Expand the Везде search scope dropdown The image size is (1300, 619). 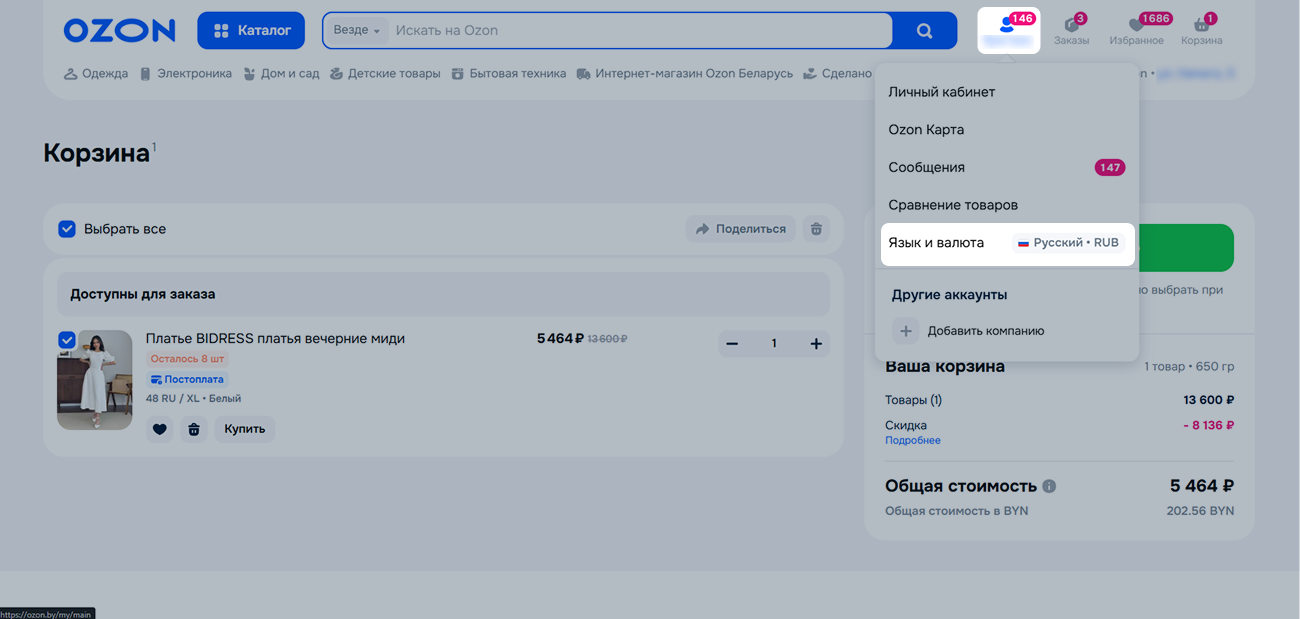click(x=356, y=31)
